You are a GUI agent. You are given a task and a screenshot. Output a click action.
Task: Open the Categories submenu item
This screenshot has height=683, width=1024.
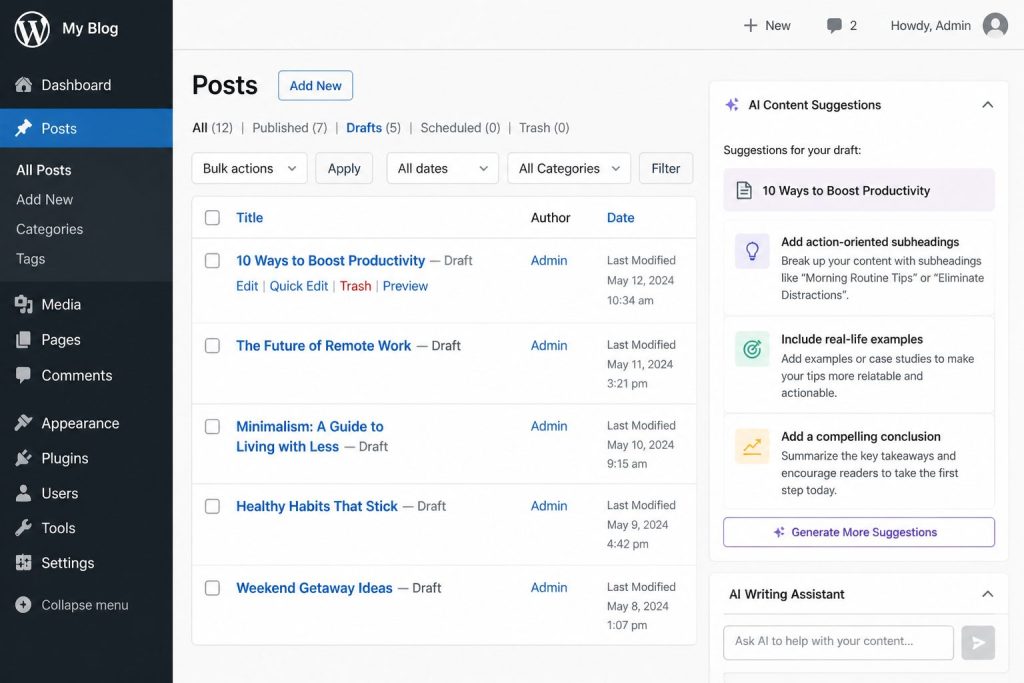[50, 229]
